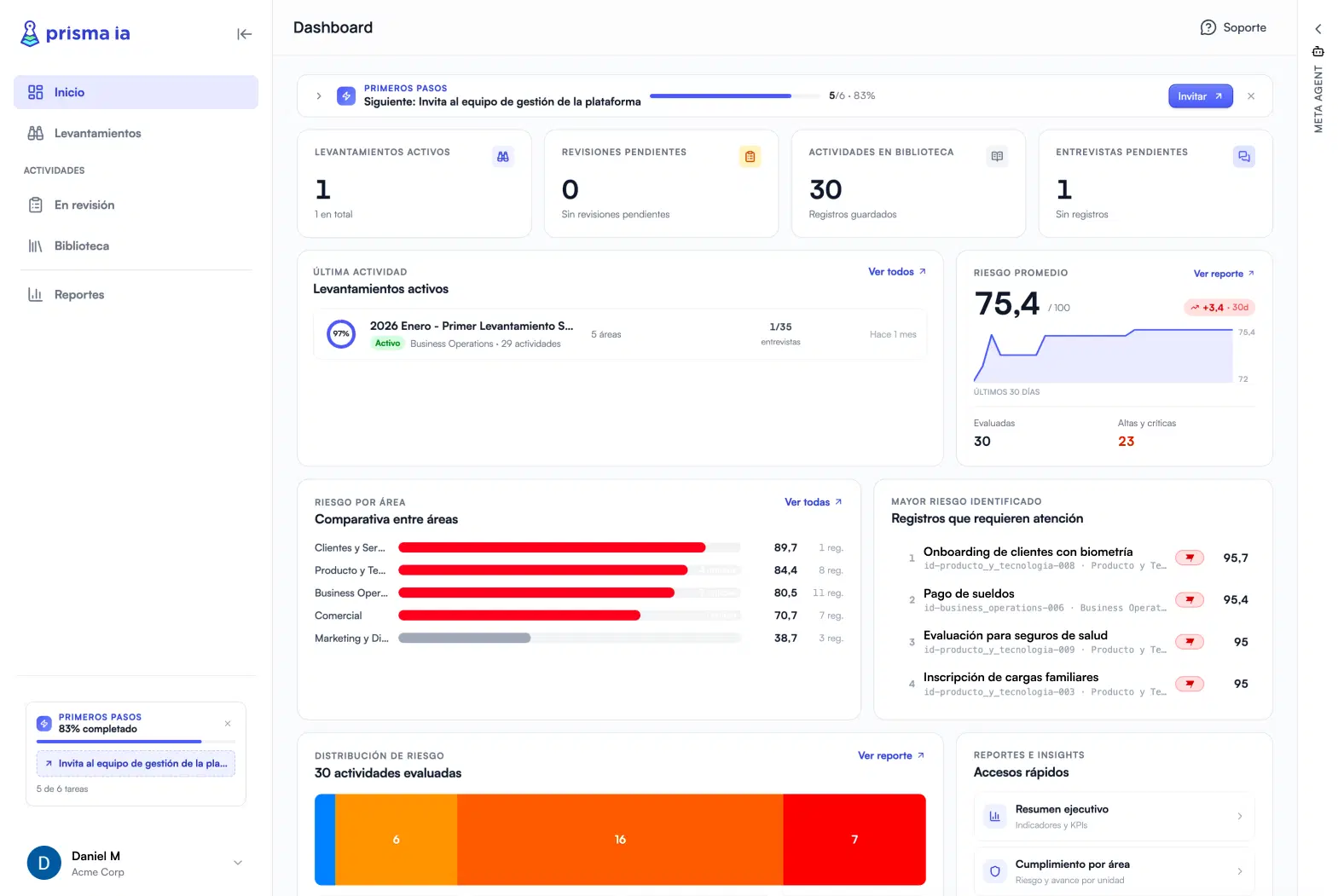Select Inicio in the sidebar

pyautogui.click(x=136, y=92)
